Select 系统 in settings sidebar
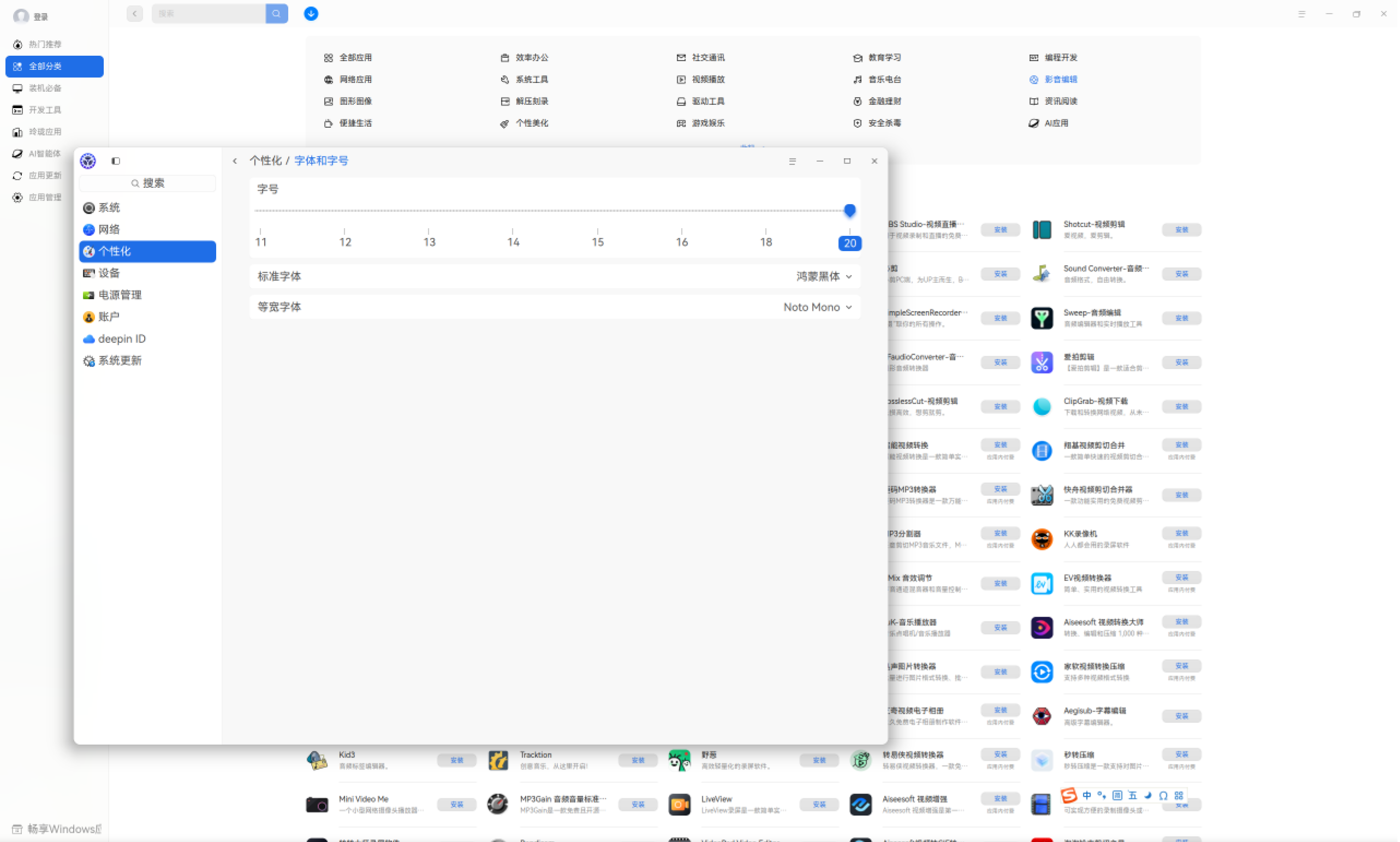Viewport: 1400px width, 842px height. pos(147,207)
